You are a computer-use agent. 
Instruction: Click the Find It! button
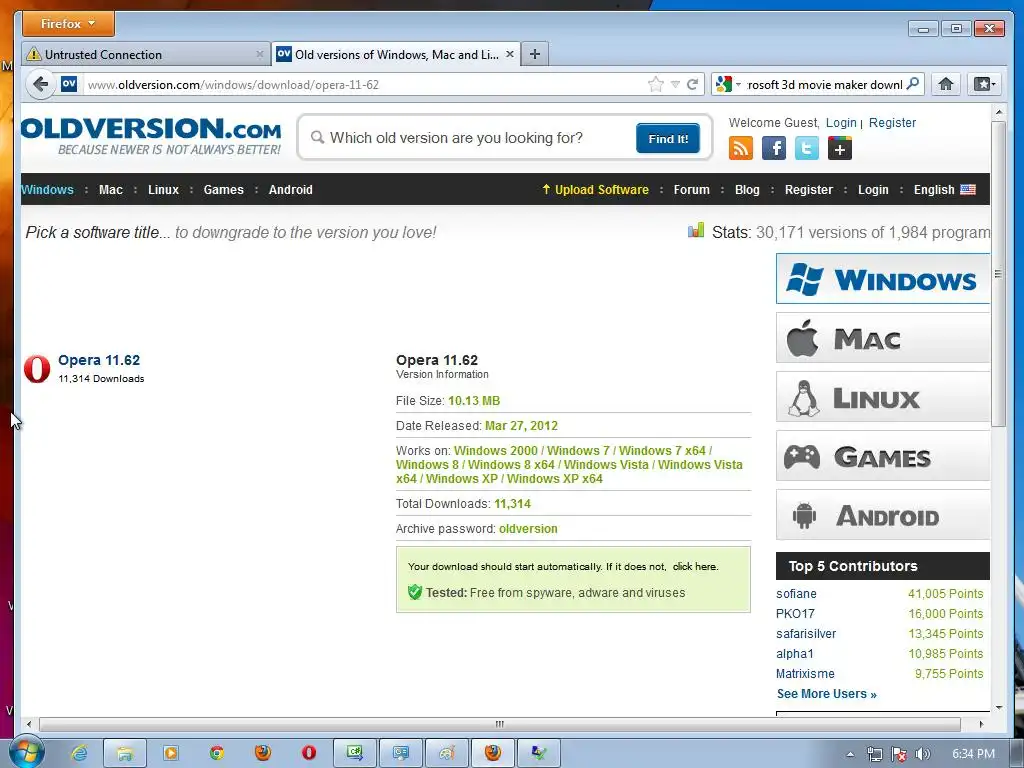668,138
